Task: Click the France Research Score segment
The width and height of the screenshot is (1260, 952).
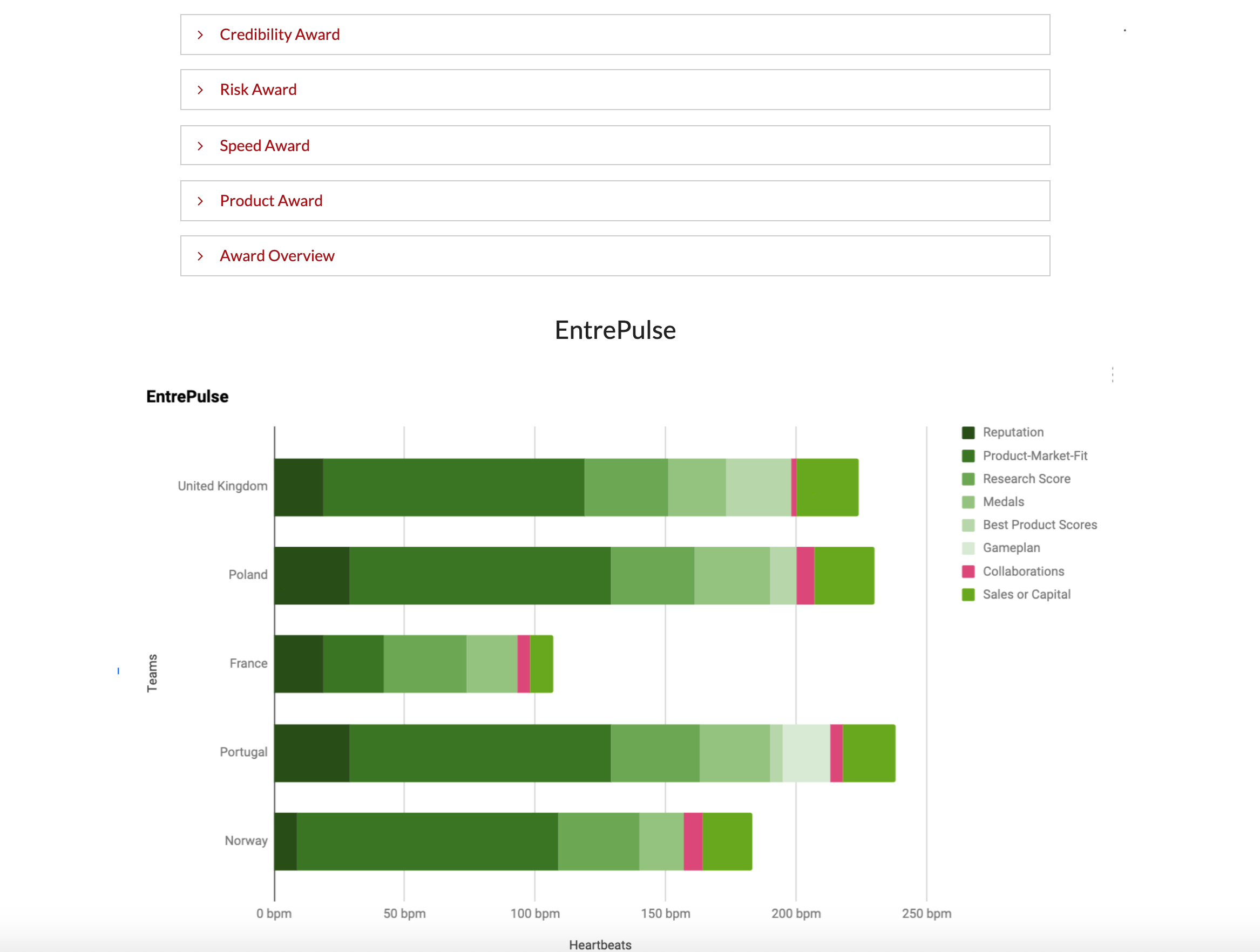Action: point(425,664)
